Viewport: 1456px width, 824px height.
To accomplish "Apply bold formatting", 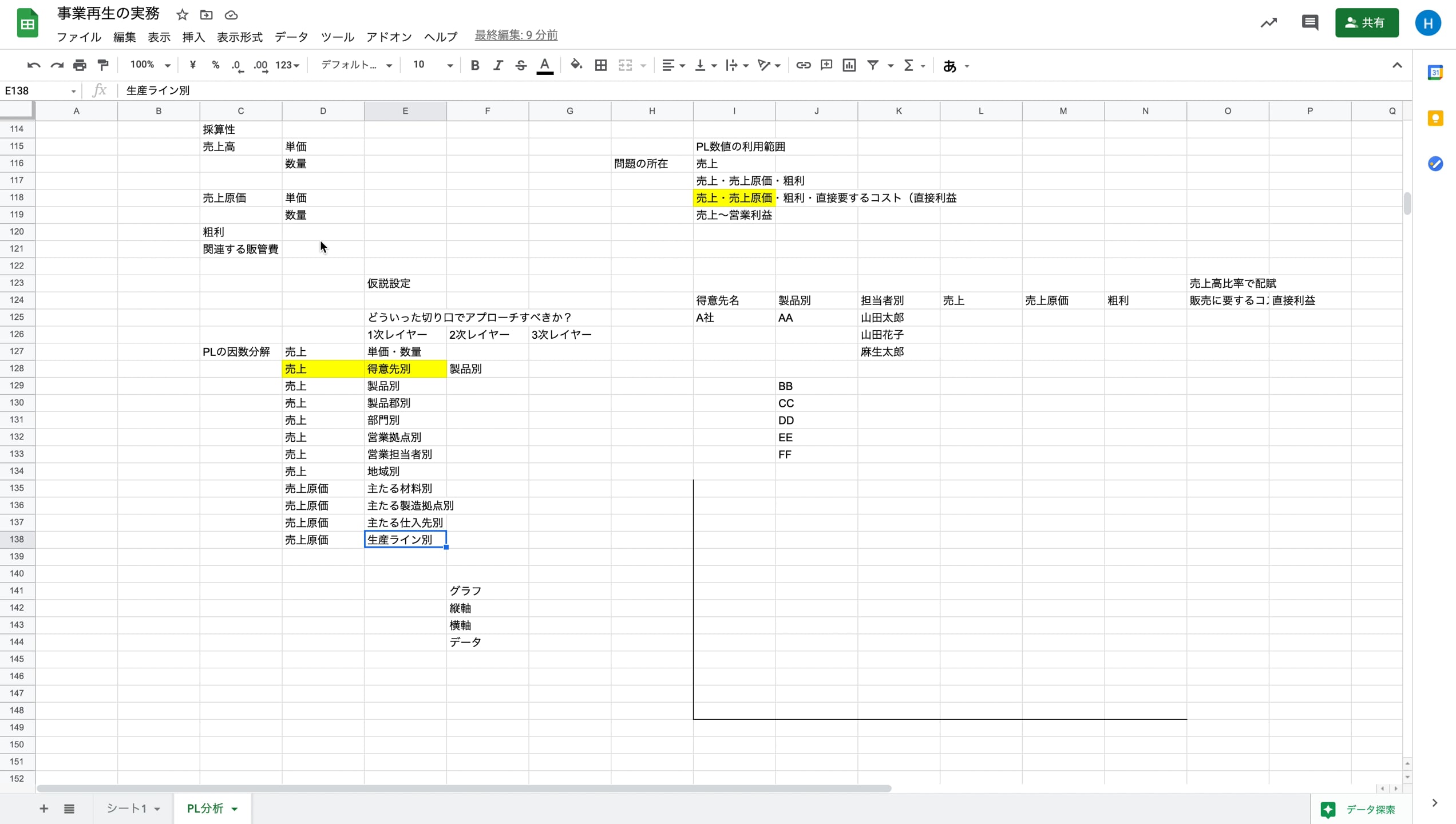I will click(x=474, y=65).
